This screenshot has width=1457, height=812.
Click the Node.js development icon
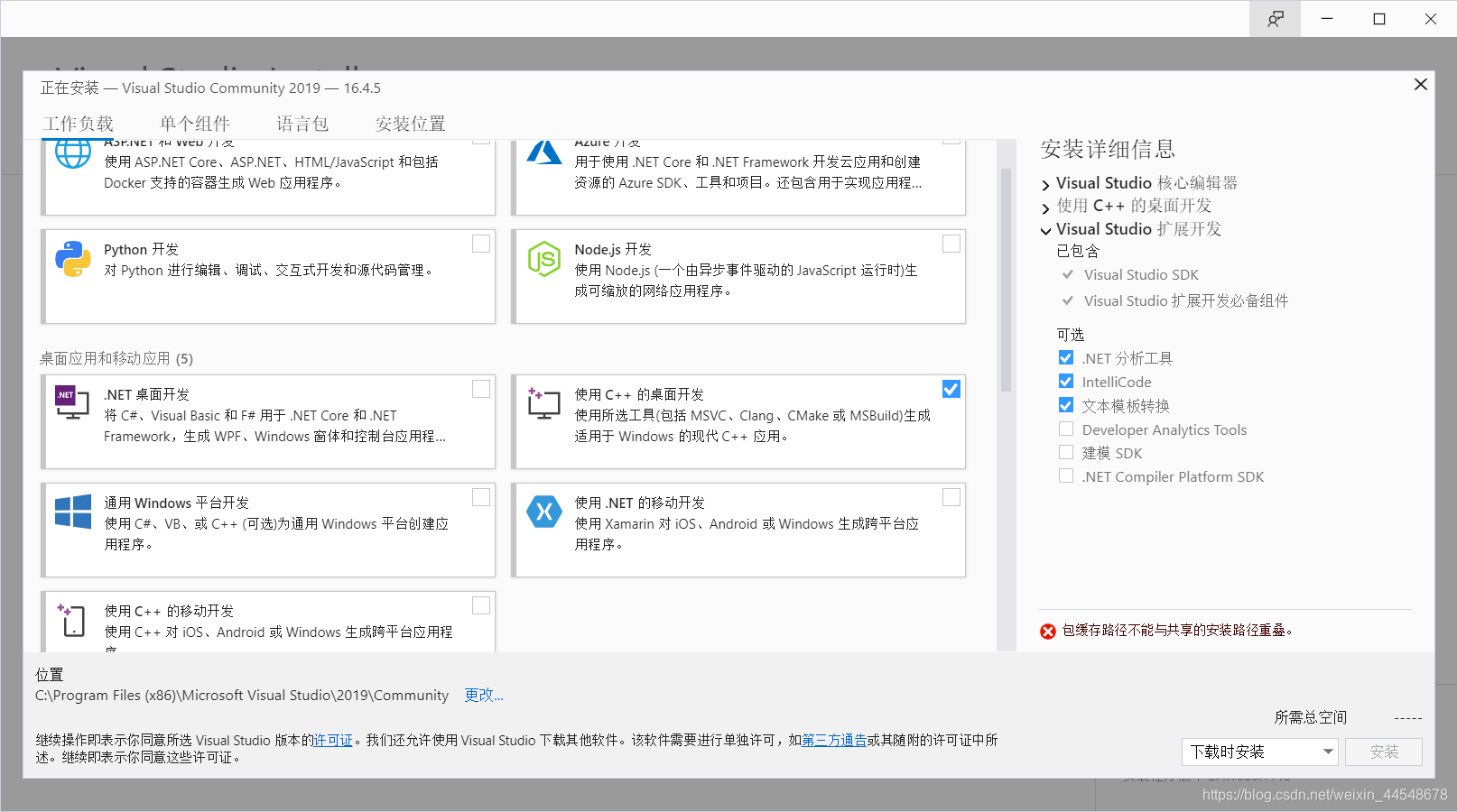[x=544, y=259]
